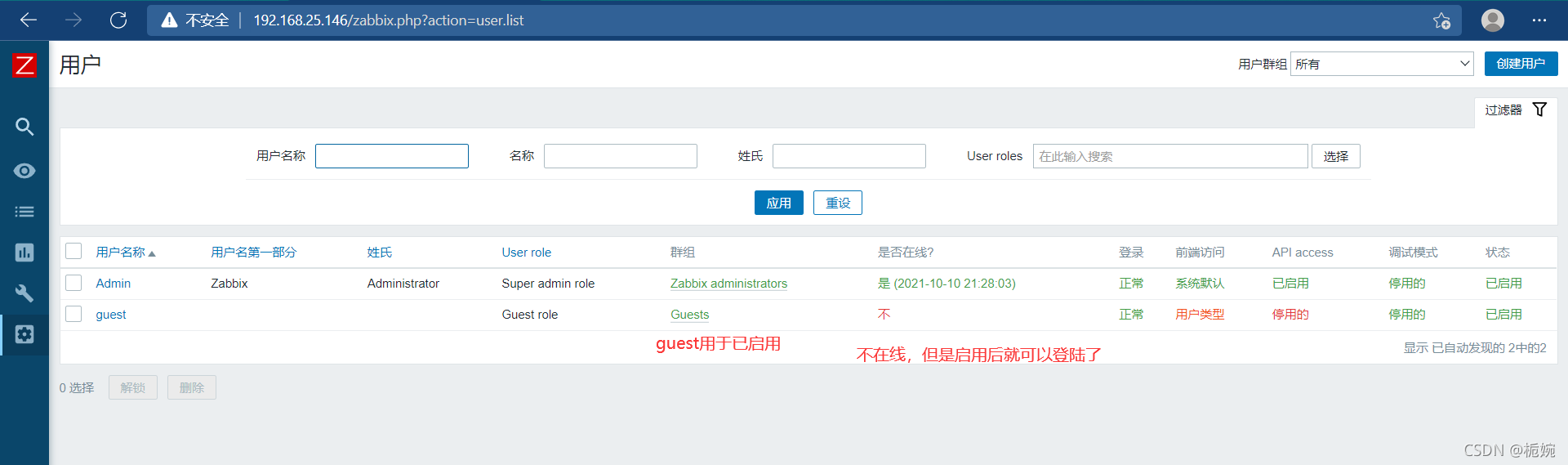Image resolution: width=1568 pixels, height=465 pixels.
Task: Open Monitoring eye icon in sidebar
Action: (x=24, y=171)
